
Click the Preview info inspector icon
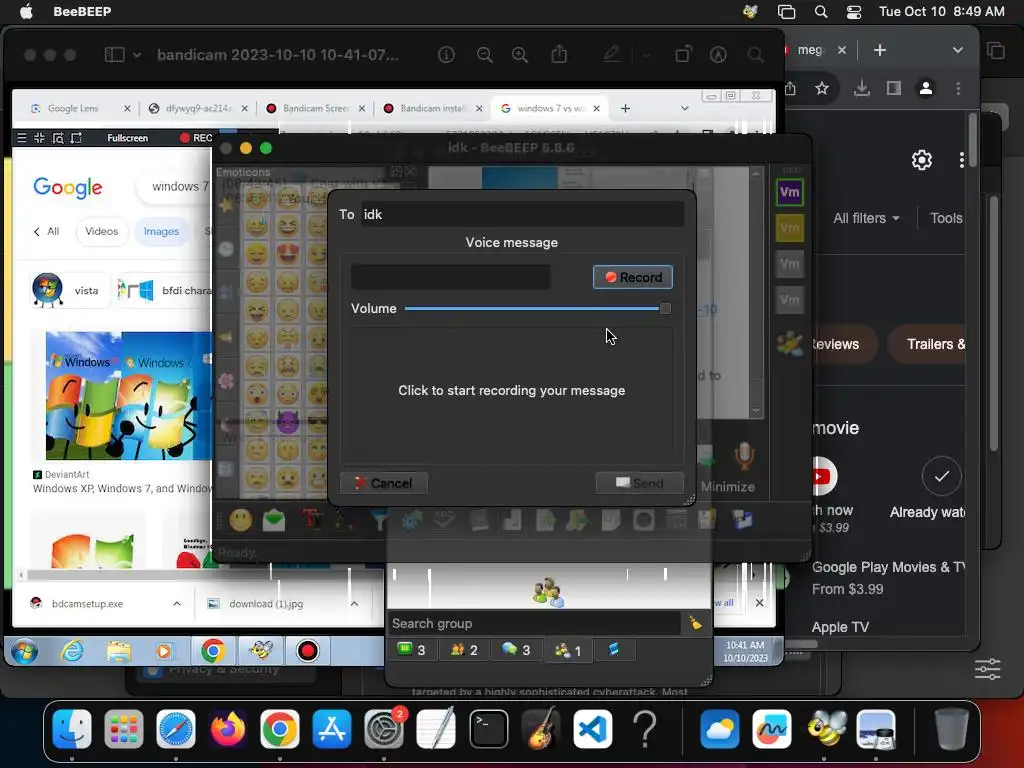click(x=446, y=55)
